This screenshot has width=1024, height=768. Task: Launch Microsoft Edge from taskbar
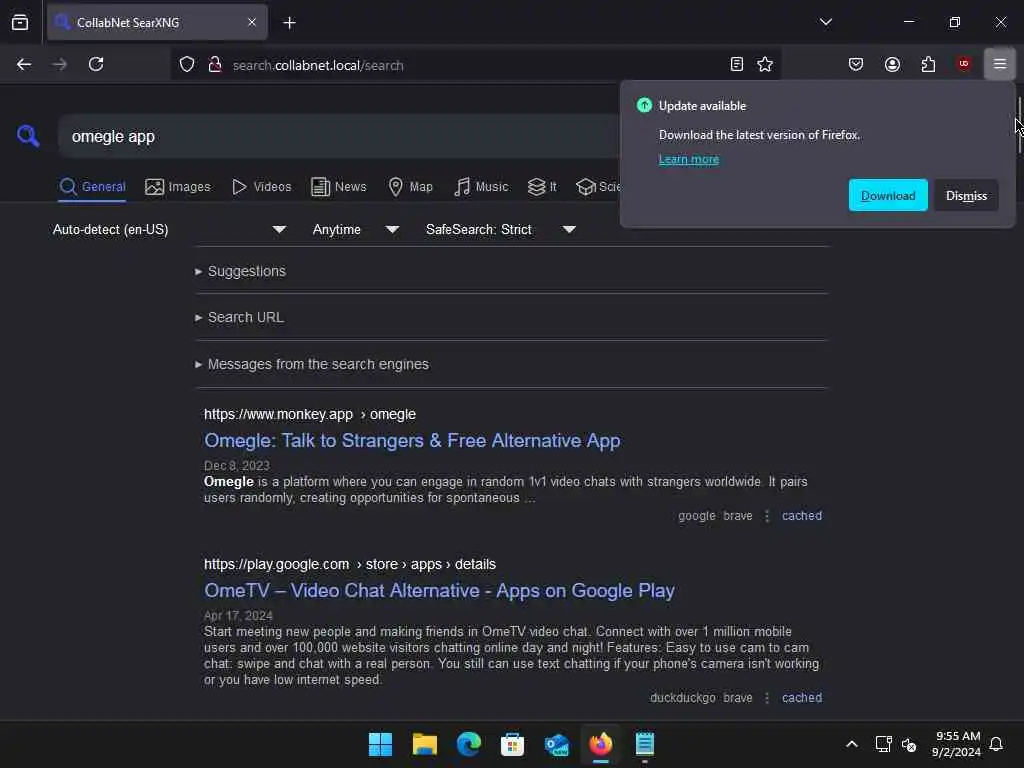pyautogui.click(x=469, y=744)
